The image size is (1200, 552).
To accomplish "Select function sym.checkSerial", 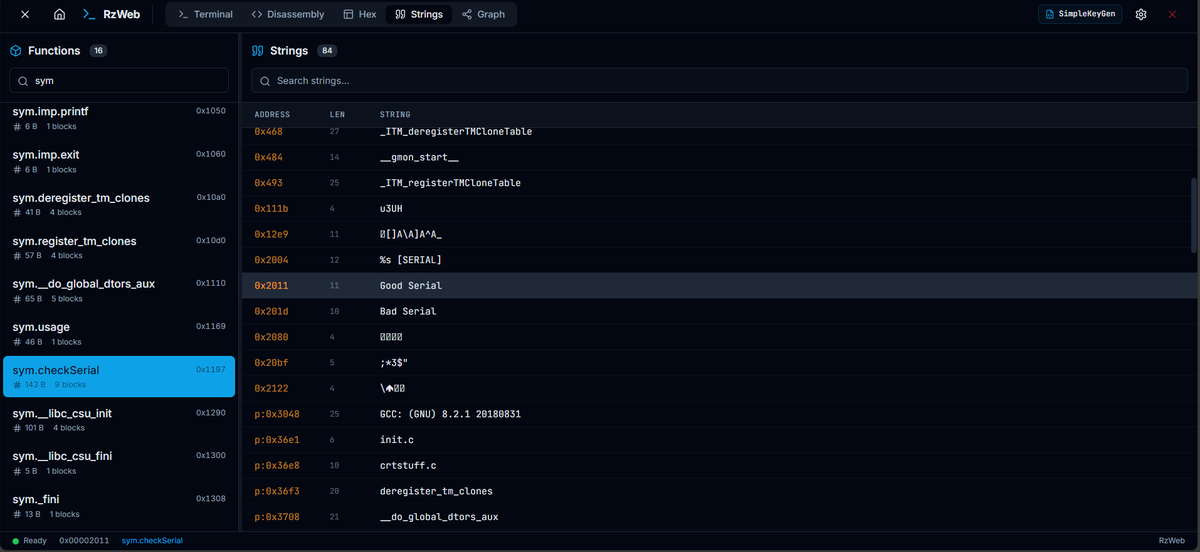I will point(119,376).
